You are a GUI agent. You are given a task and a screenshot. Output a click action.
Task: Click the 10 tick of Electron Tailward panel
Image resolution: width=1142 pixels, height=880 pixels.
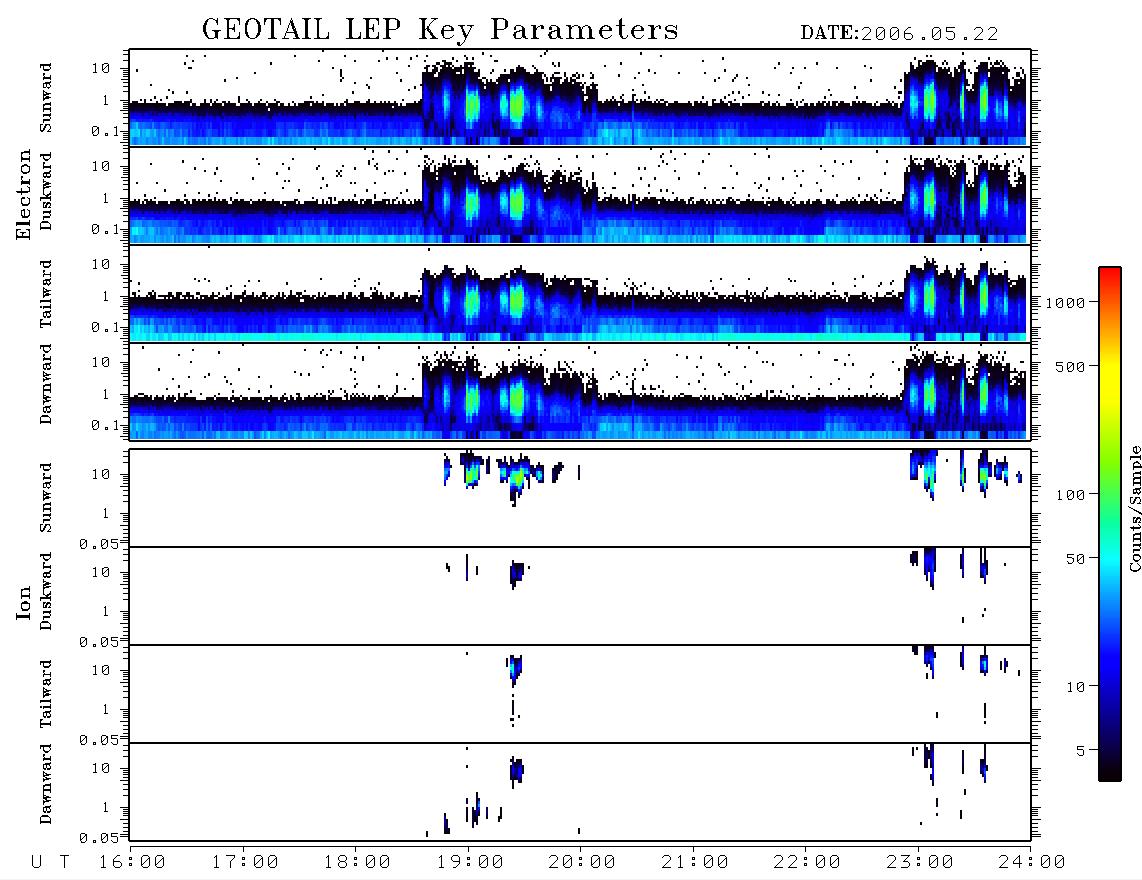101,264
